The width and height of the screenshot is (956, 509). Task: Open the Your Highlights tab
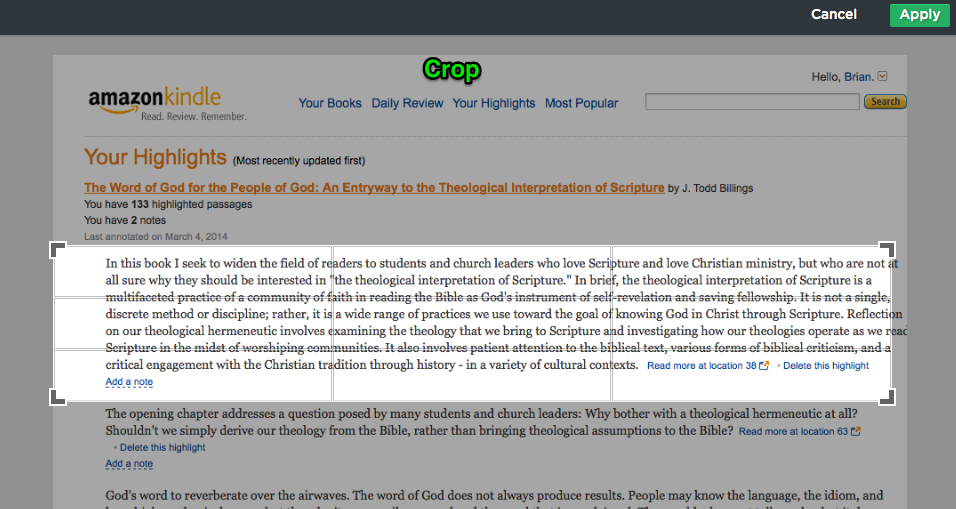click(x=494, y=103)
